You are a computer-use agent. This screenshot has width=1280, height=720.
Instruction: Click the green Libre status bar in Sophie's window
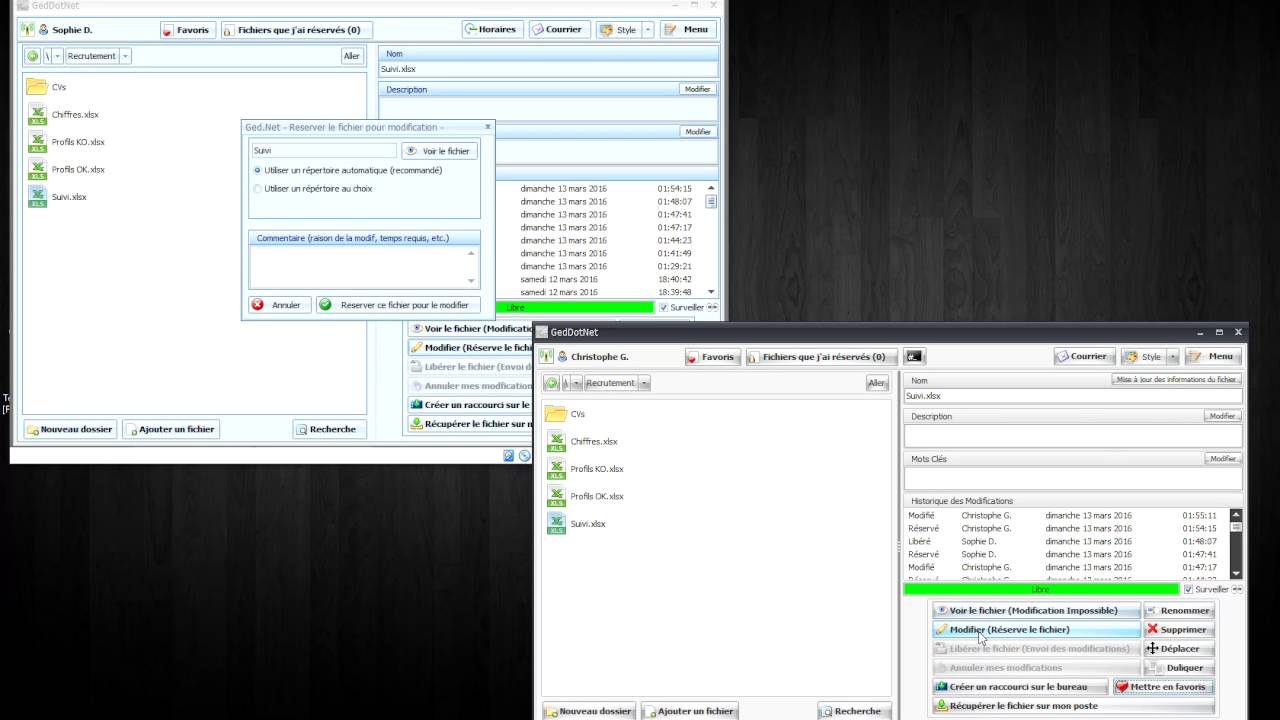[516, 308]
